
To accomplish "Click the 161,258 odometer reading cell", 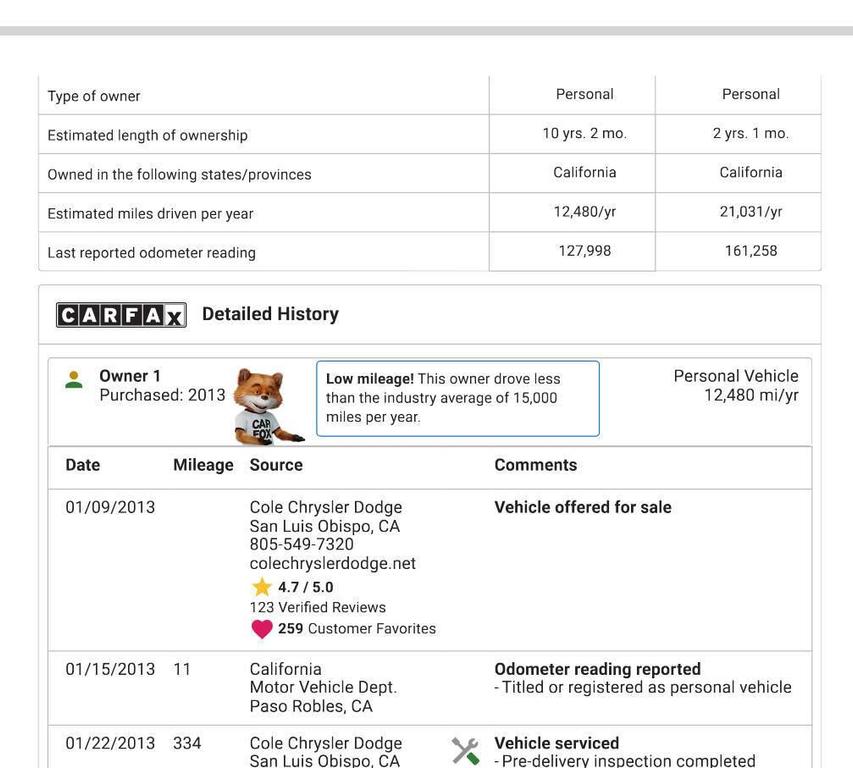I will point(750,251).
